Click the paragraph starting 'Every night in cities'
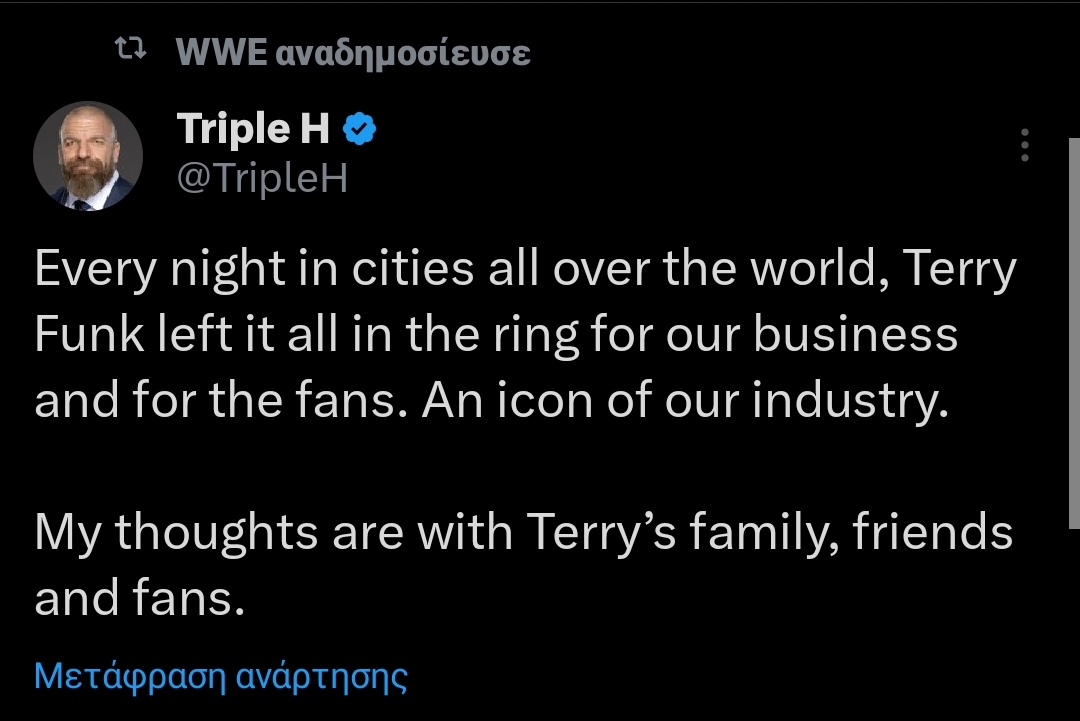The width and height of the screenshot is (1080, 721). [526, 334]
